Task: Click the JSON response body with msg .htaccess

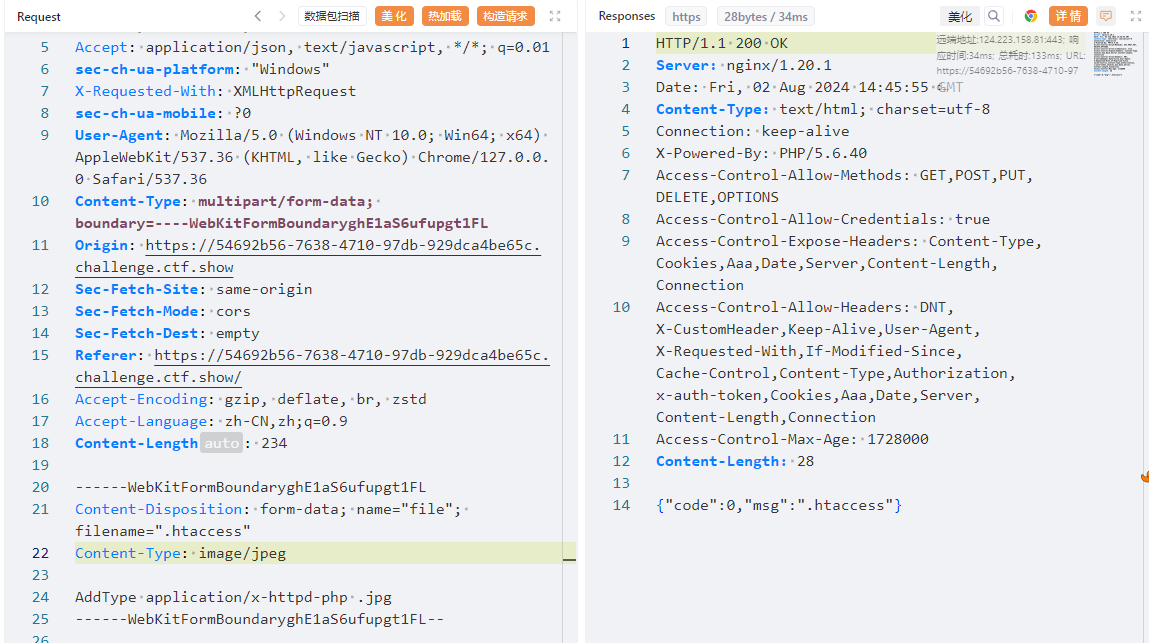Action: tap(779, 505)
